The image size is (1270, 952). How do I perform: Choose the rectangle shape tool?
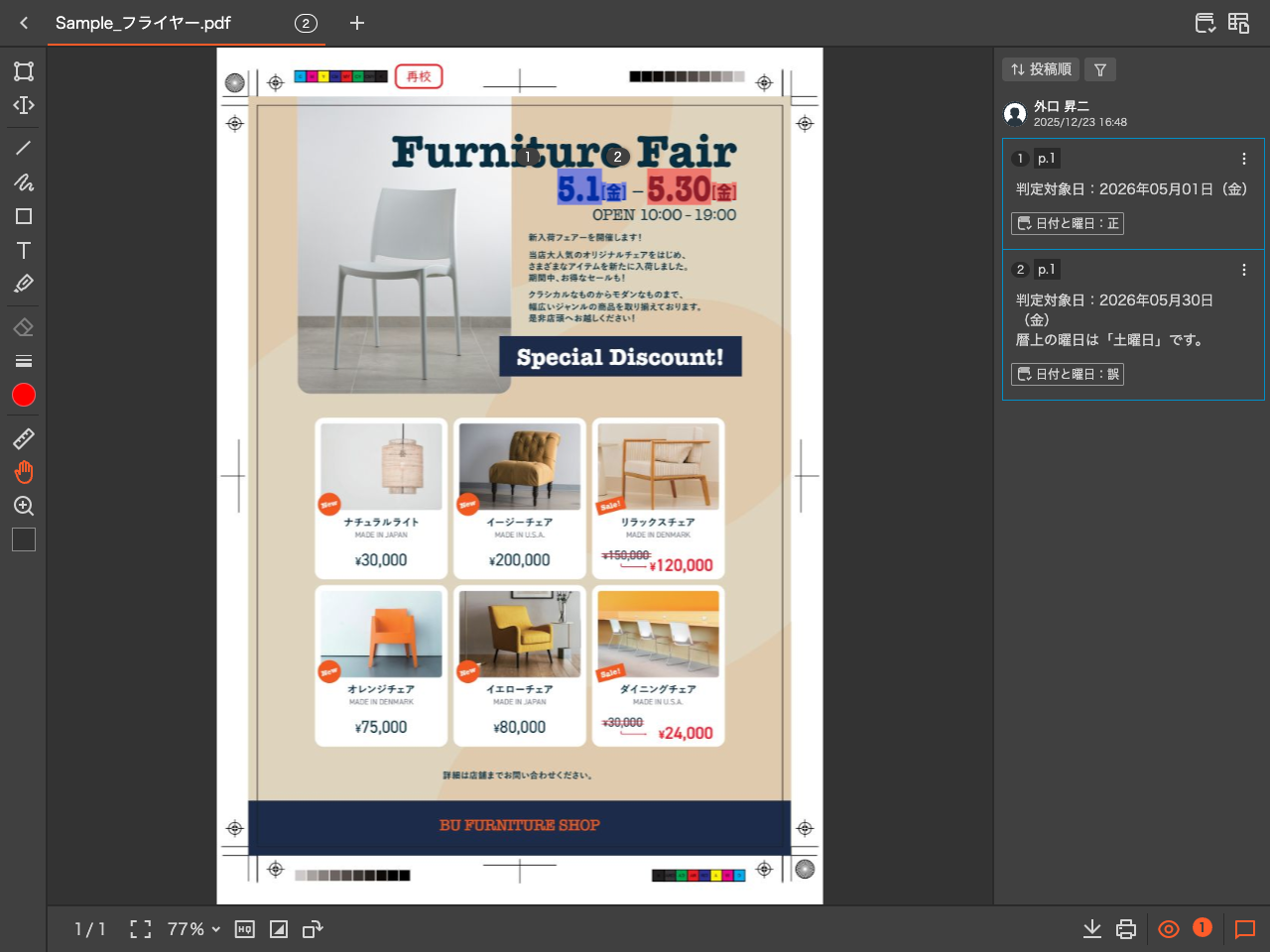tap(24, 216)
